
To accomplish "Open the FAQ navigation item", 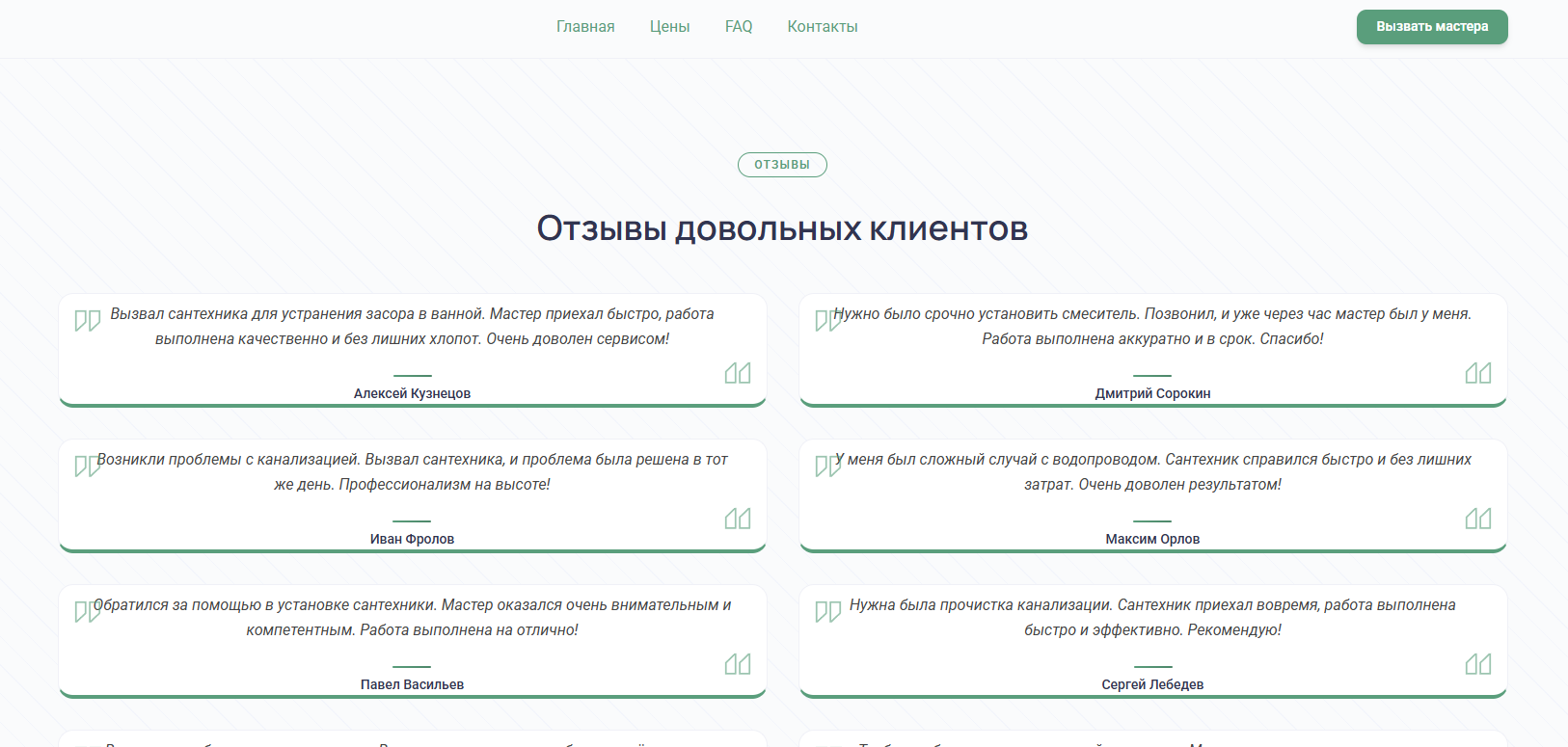I will click(x=739, y=27).
